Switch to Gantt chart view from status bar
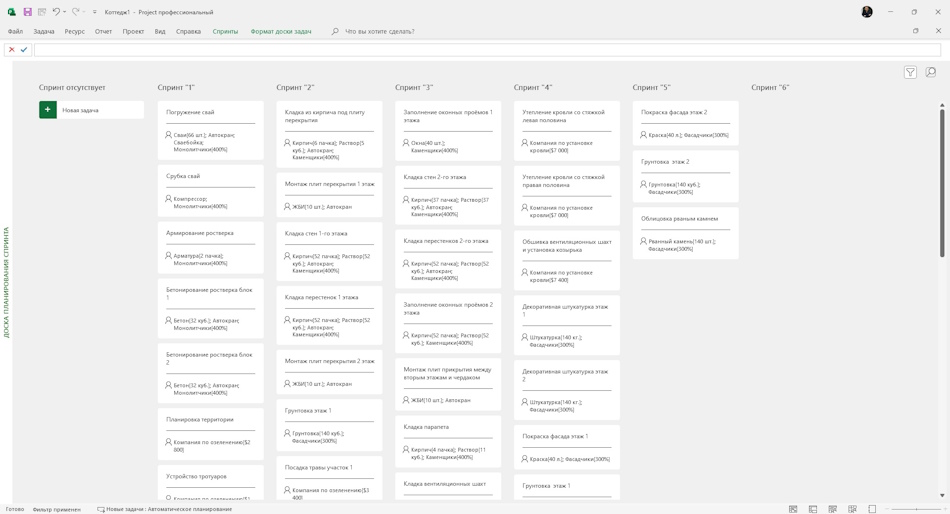The height and width of the screenshot is (514, 950). (793, 509)
